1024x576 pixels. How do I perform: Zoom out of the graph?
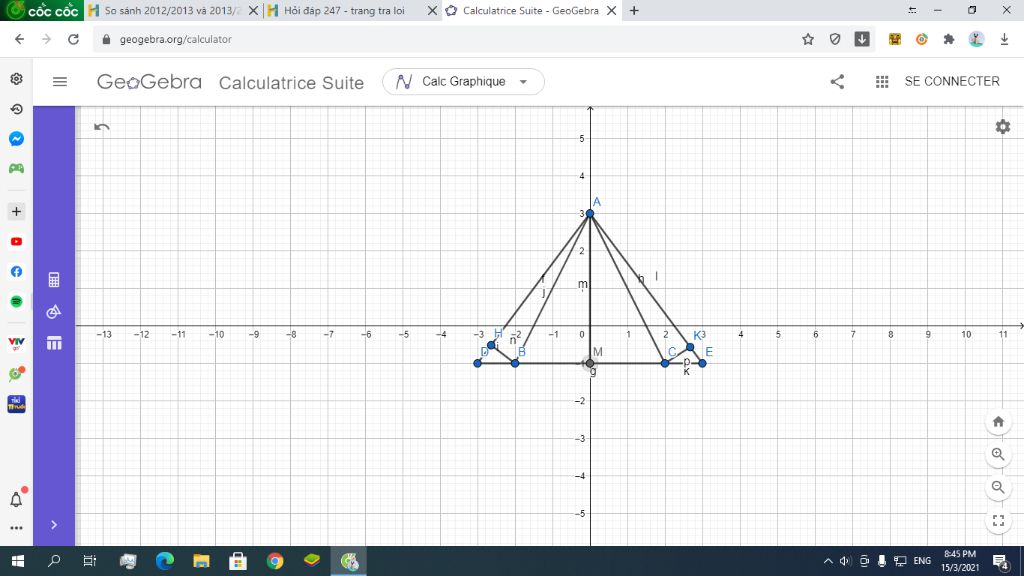click(x=998, y=487)
